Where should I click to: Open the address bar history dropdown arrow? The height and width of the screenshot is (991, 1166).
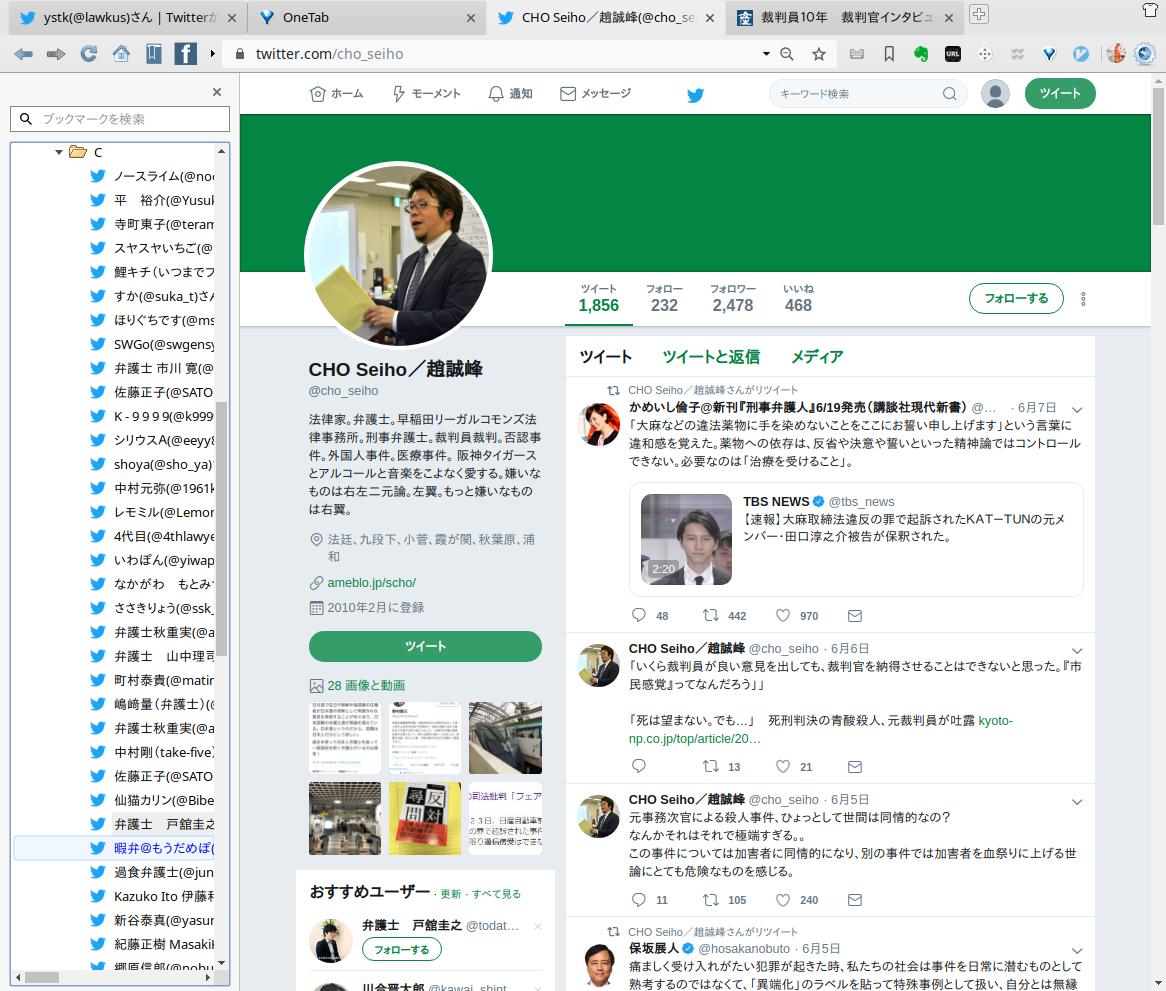[x=766, y=54]
